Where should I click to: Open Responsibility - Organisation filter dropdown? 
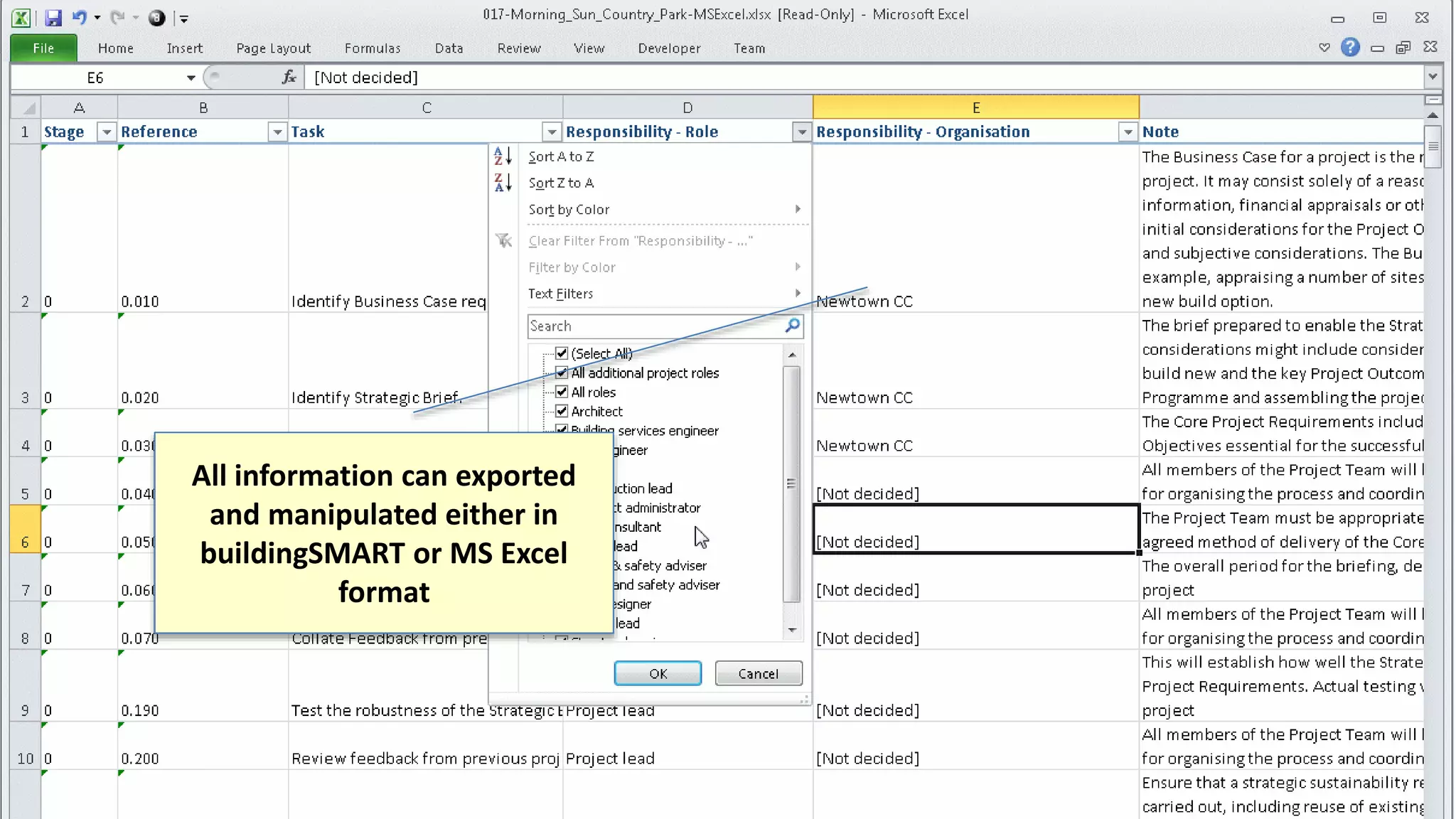click(1128, 132)
